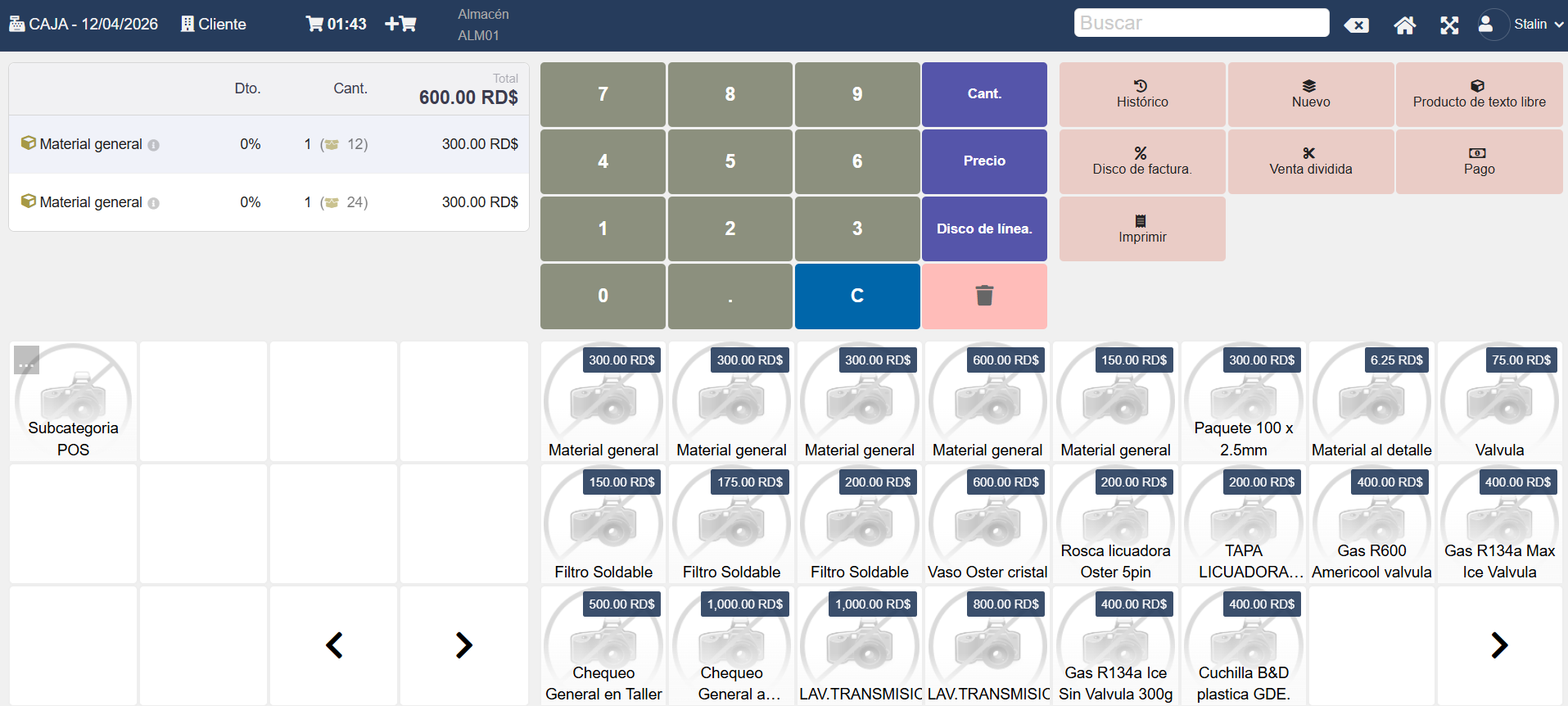The image size is (1568, 706).
Task: Ellipsis icon on Subcategoria POS tile
Action: pyautogui.click(x=26, y=360)
